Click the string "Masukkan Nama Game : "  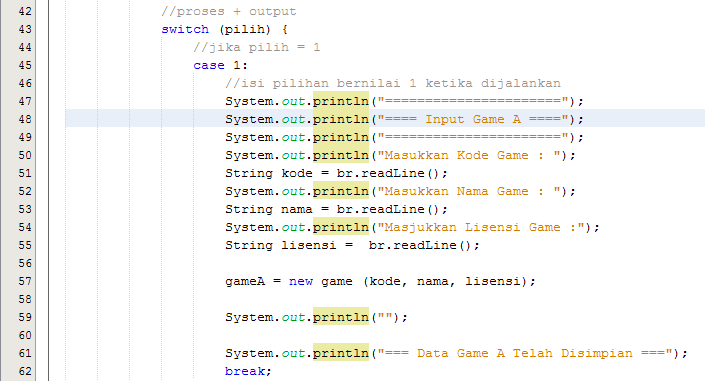(x=469, y=191)
